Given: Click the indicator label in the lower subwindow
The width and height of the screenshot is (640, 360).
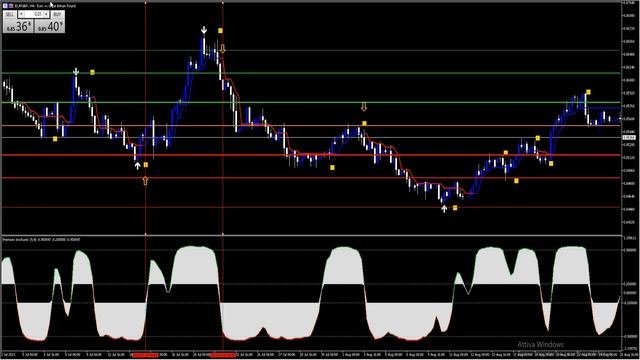Looking at the screenshot, I should pos(41,240).
